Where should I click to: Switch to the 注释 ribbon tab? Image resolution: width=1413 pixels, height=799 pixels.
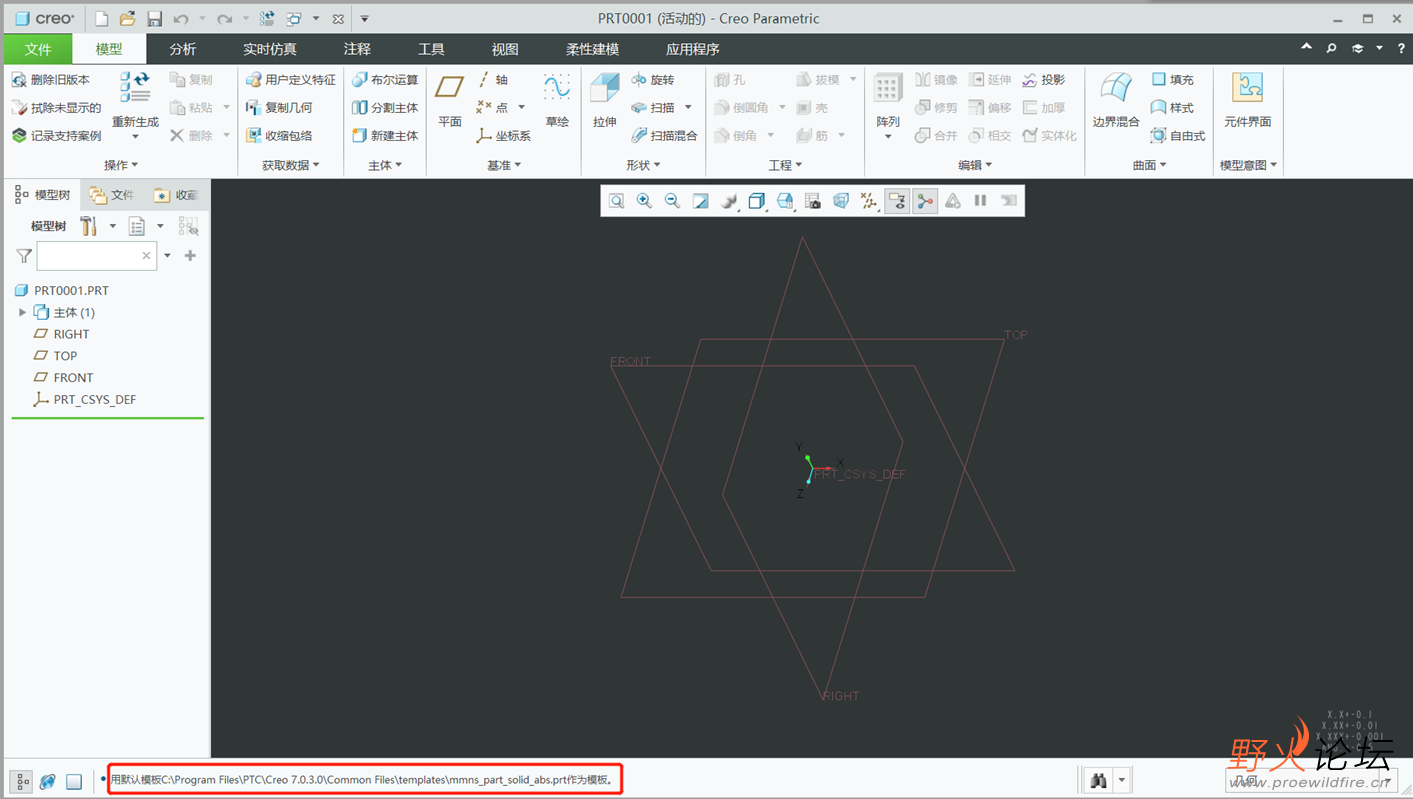tap(357, 49)
